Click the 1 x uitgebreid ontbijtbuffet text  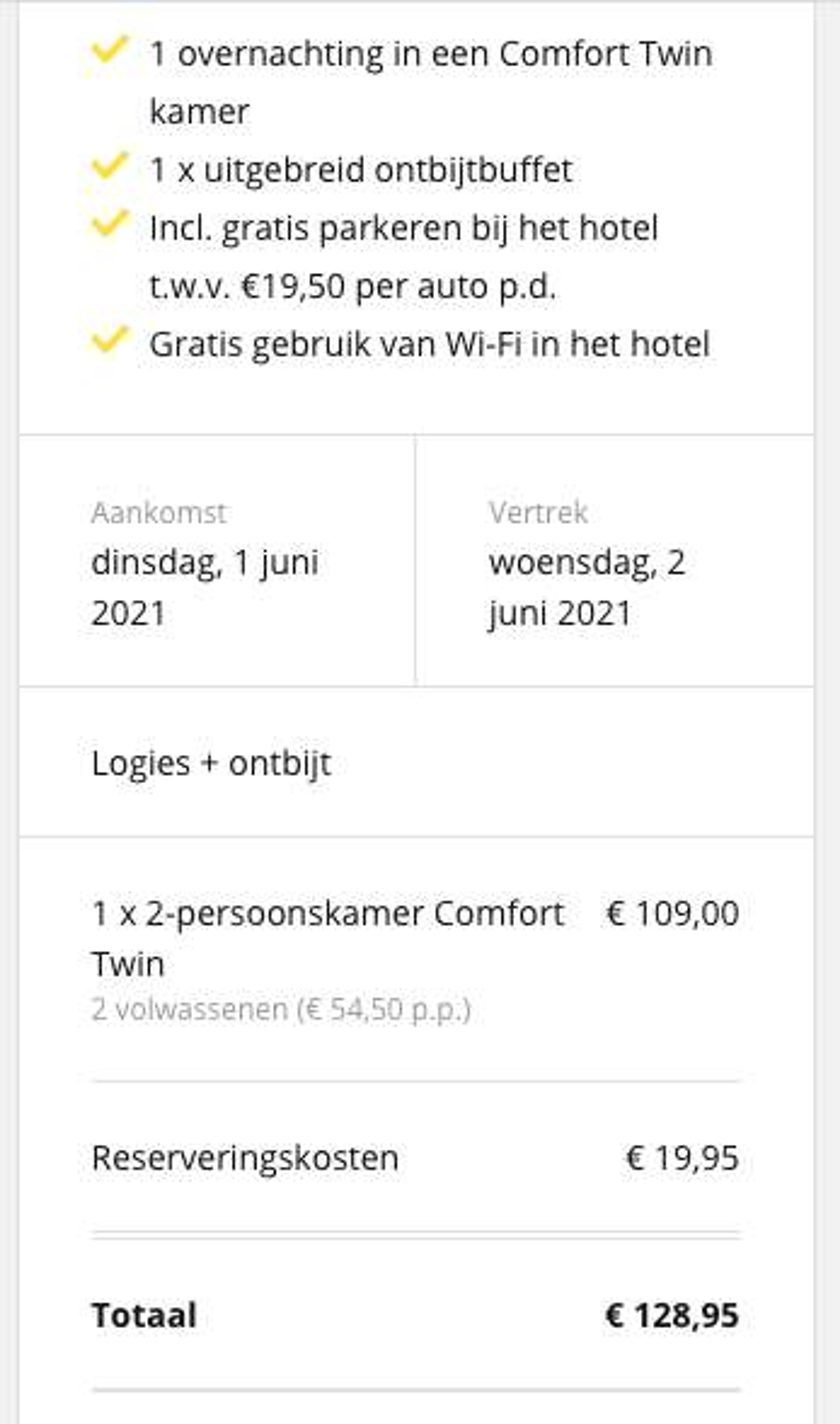point(361,170)
